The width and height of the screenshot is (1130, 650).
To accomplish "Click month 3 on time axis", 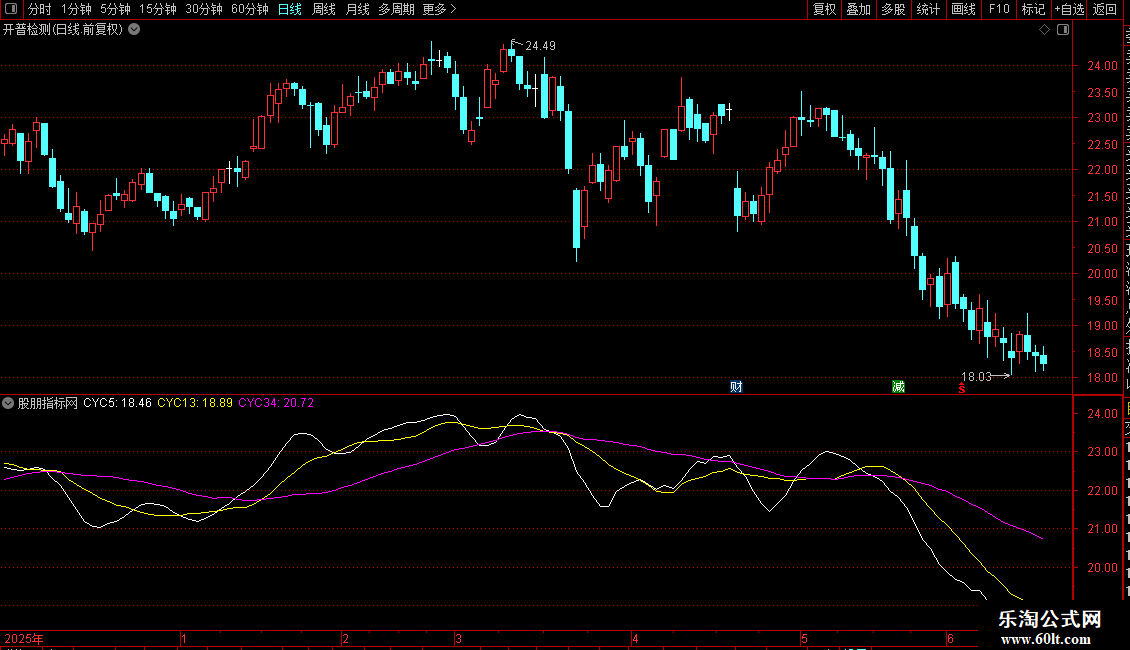I will 458,638.
